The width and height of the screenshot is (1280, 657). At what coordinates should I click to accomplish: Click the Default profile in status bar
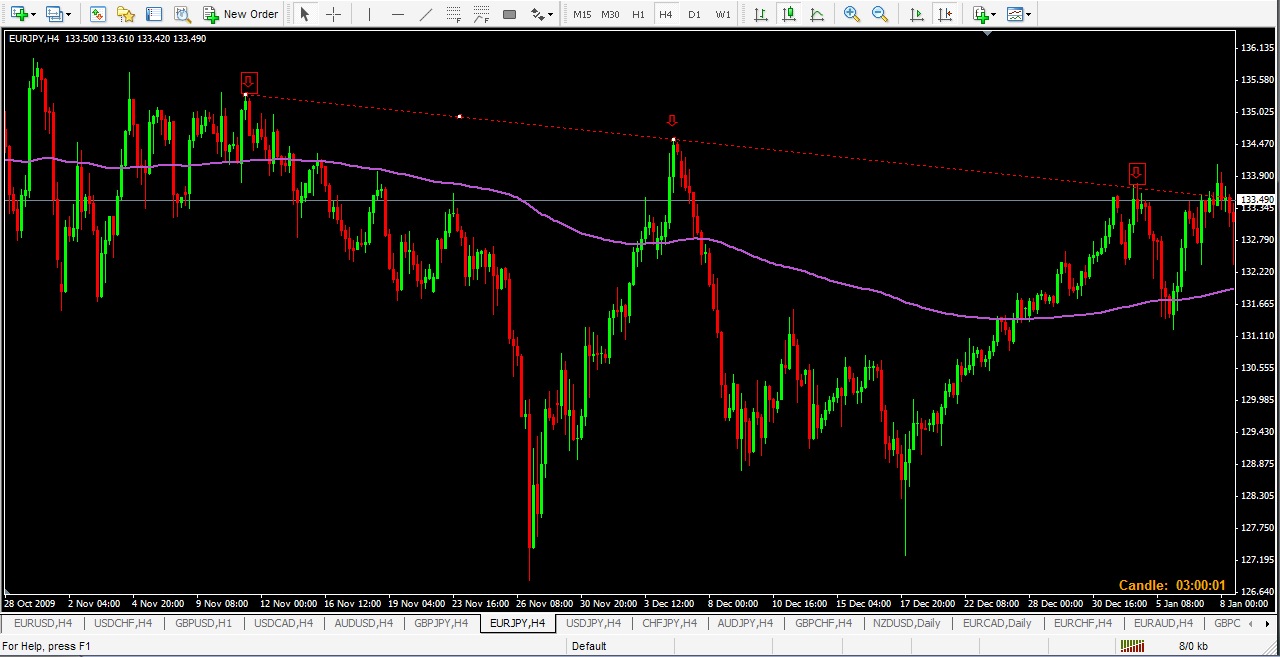coord(589,646)
